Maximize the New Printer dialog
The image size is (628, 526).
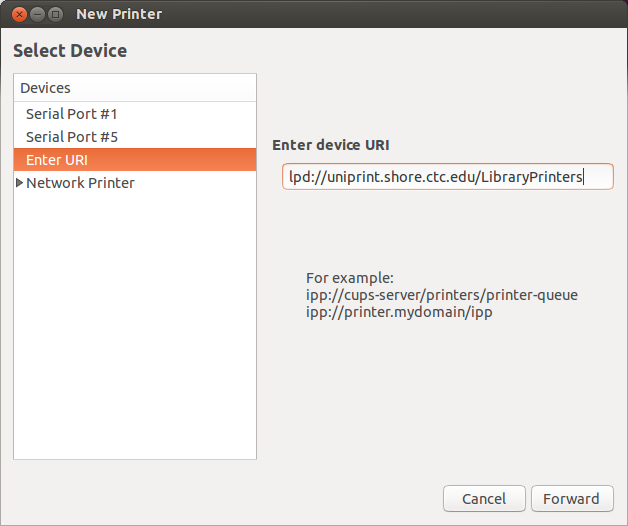55,15
